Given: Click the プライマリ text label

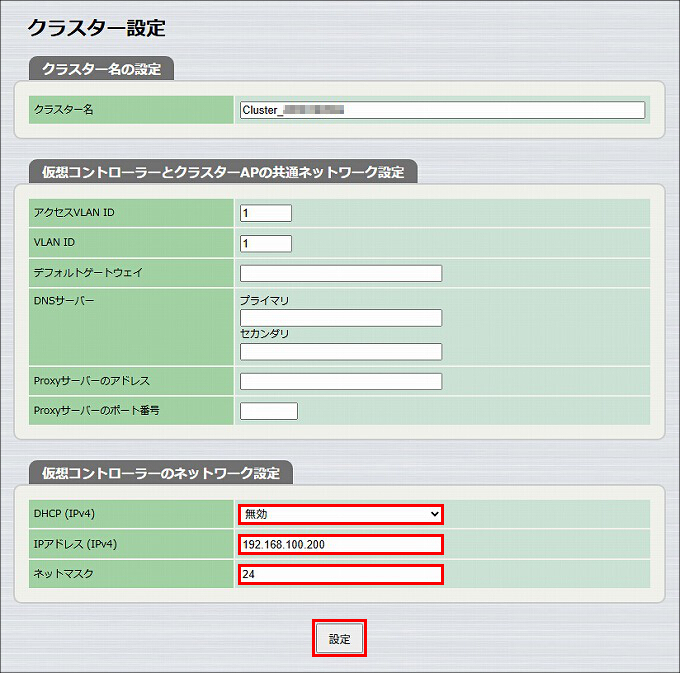Looking at the screenshot, I should tap(265, 301).
